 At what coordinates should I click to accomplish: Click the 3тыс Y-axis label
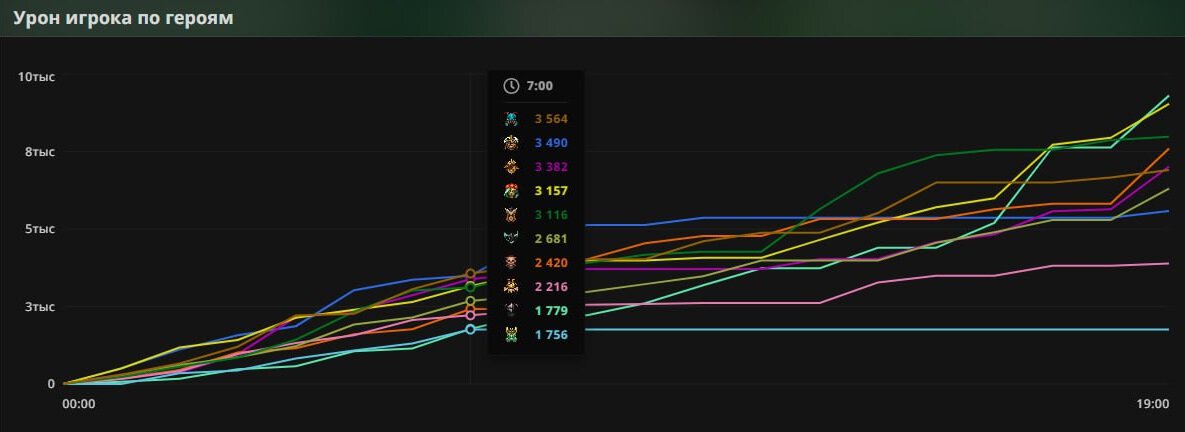coord(40,307)
